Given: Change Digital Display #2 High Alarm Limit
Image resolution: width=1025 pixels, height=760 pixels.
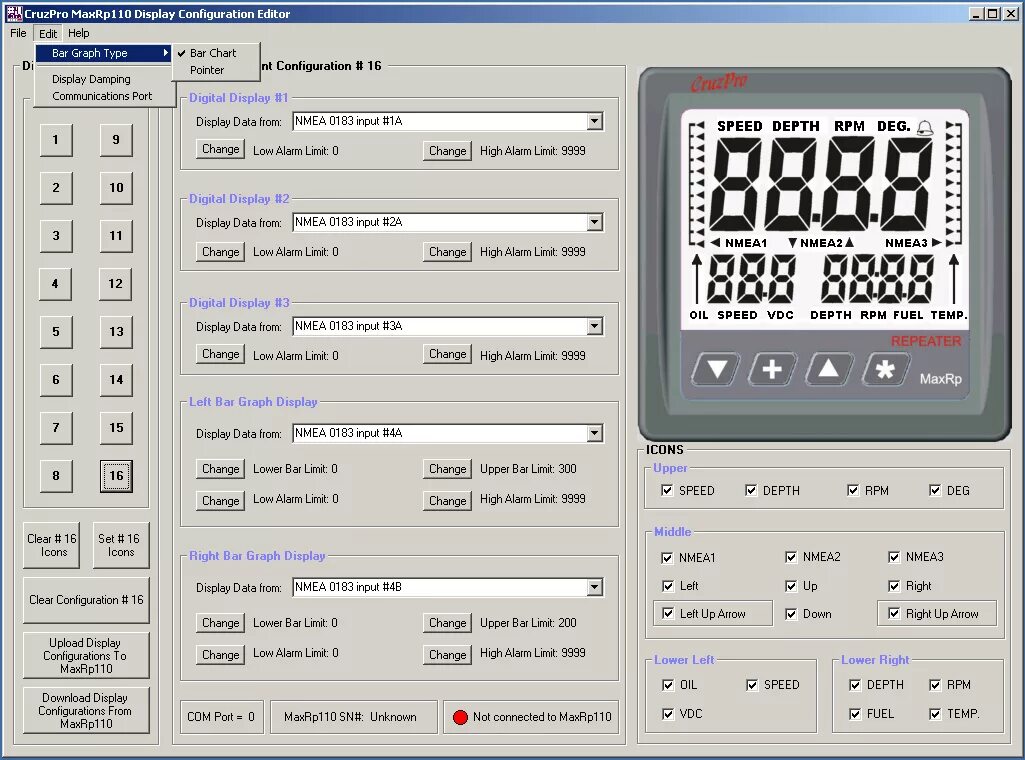Looking at the screenshot, I should point(447,252).
